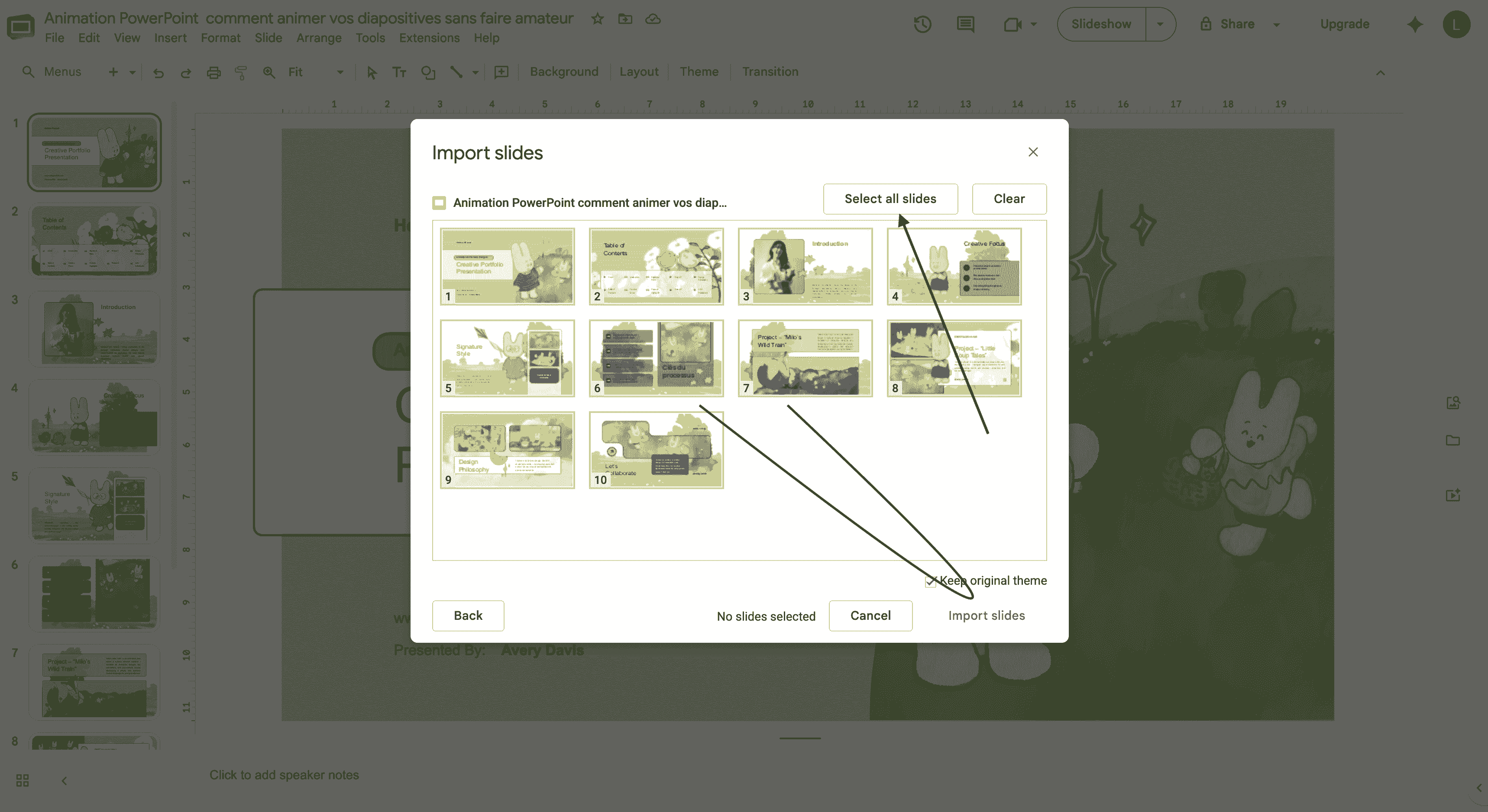Close the Import slides dialog
This screenshot has height=812, width=1488.
coord(1033,152)
